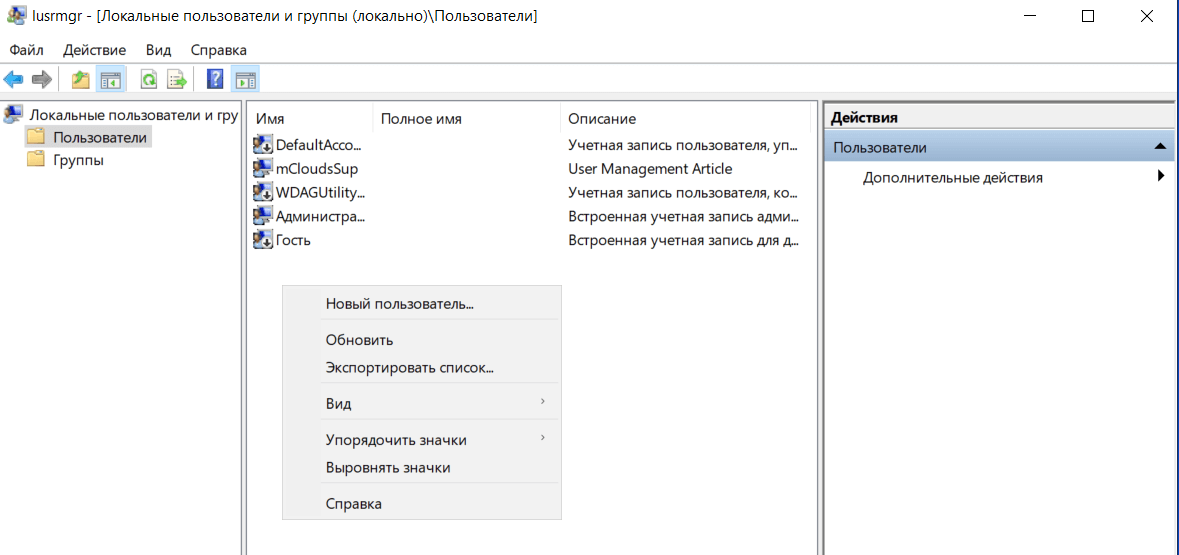Screen dimensions: 1179x555
Task: Select the Гость user account
Action: [x=293, y=240]
